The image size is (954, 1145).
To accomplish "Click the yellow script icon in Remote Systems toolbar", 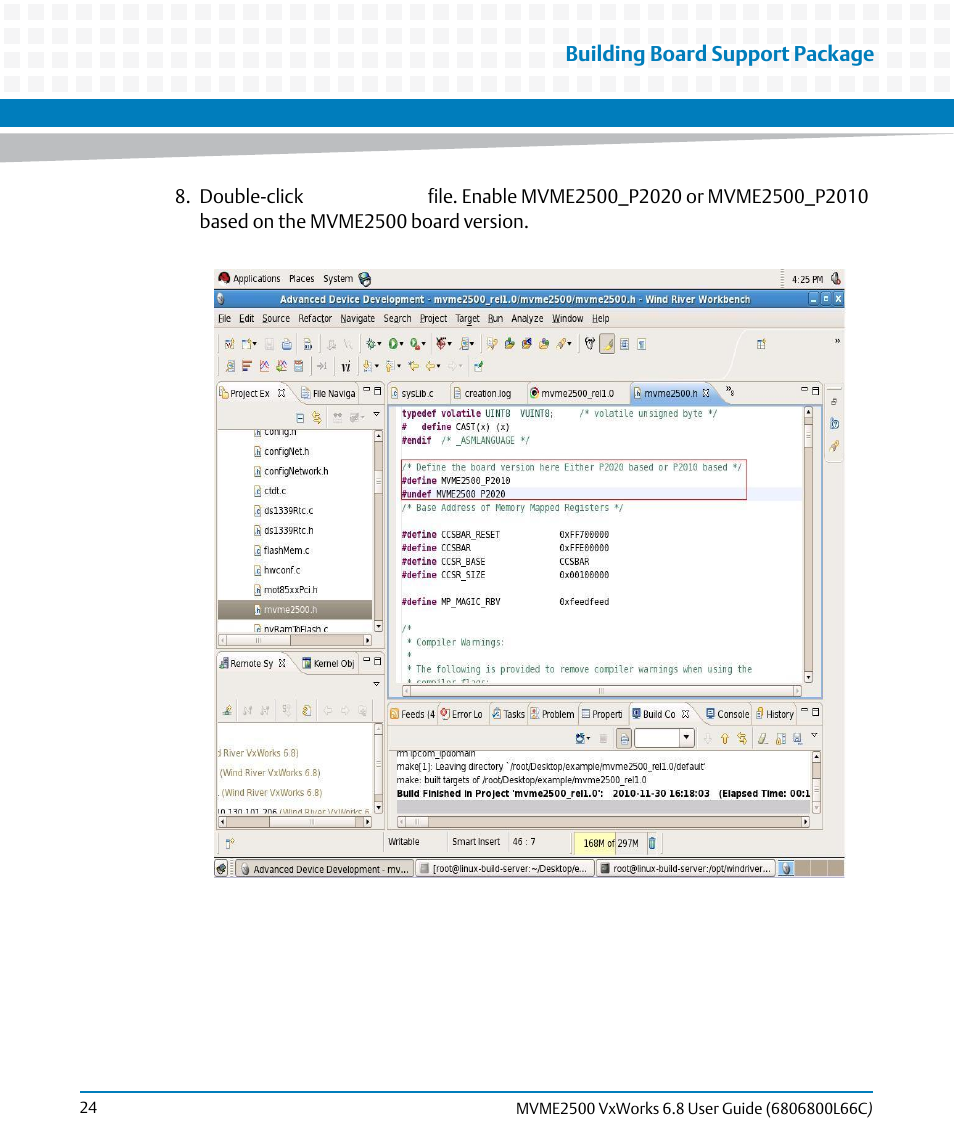I will [x=307, y=711].
